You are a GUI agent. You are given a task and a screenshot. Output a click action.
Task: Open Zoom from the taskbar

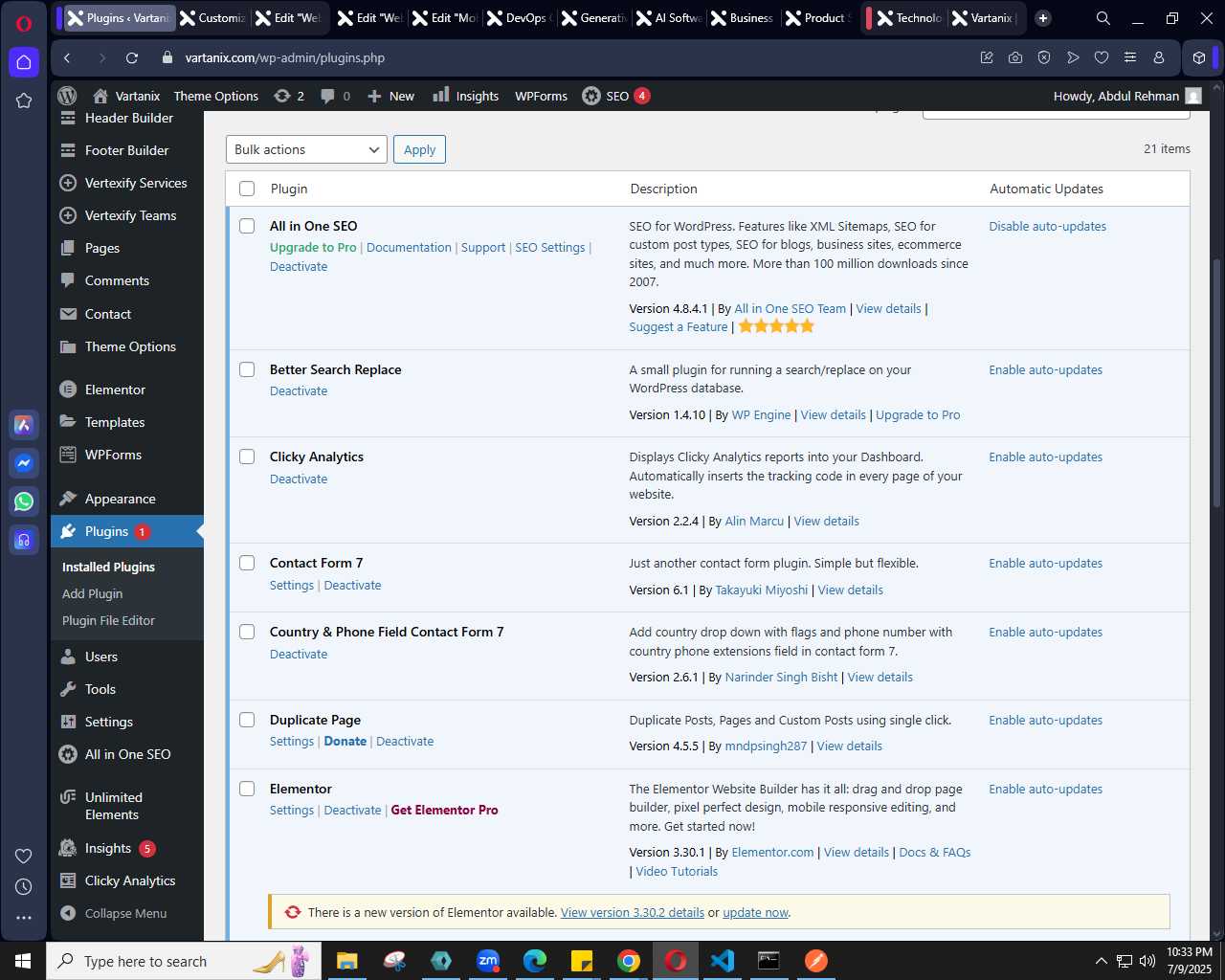(488, 961)
